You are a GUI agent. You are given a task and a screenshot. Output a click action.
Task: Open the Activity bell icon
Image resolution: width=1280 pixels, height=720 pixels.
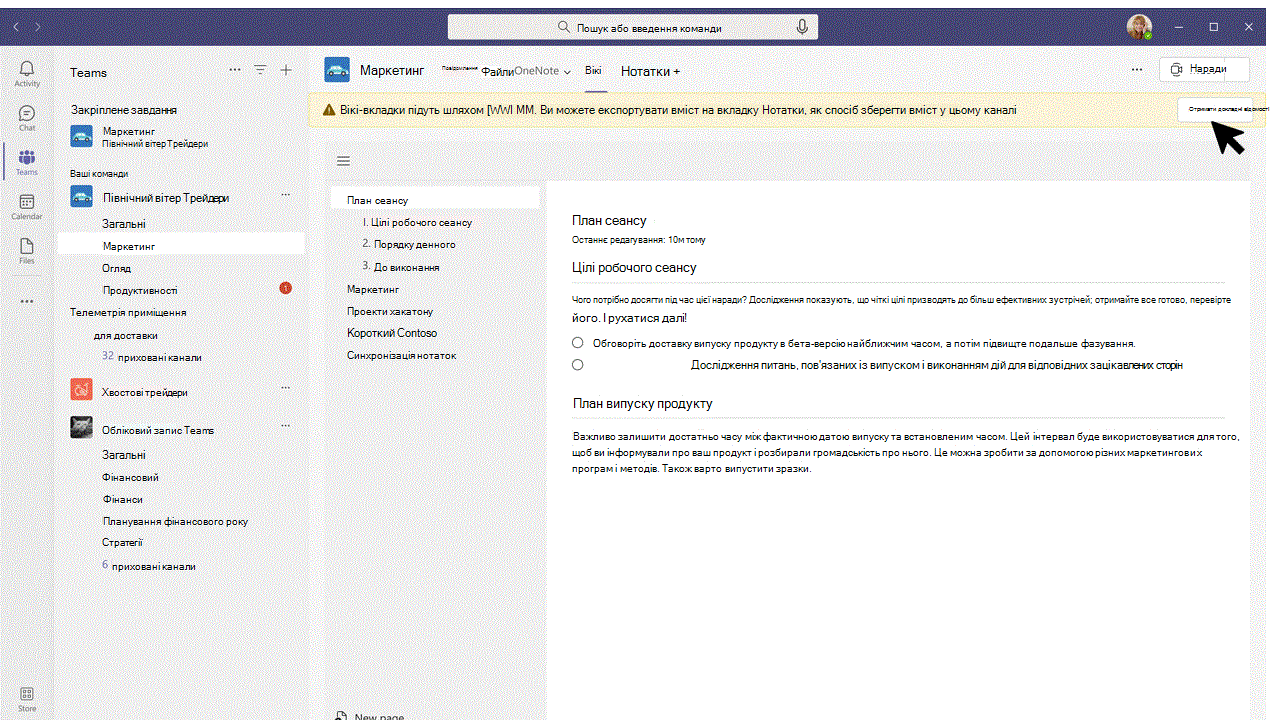(27, 69)
